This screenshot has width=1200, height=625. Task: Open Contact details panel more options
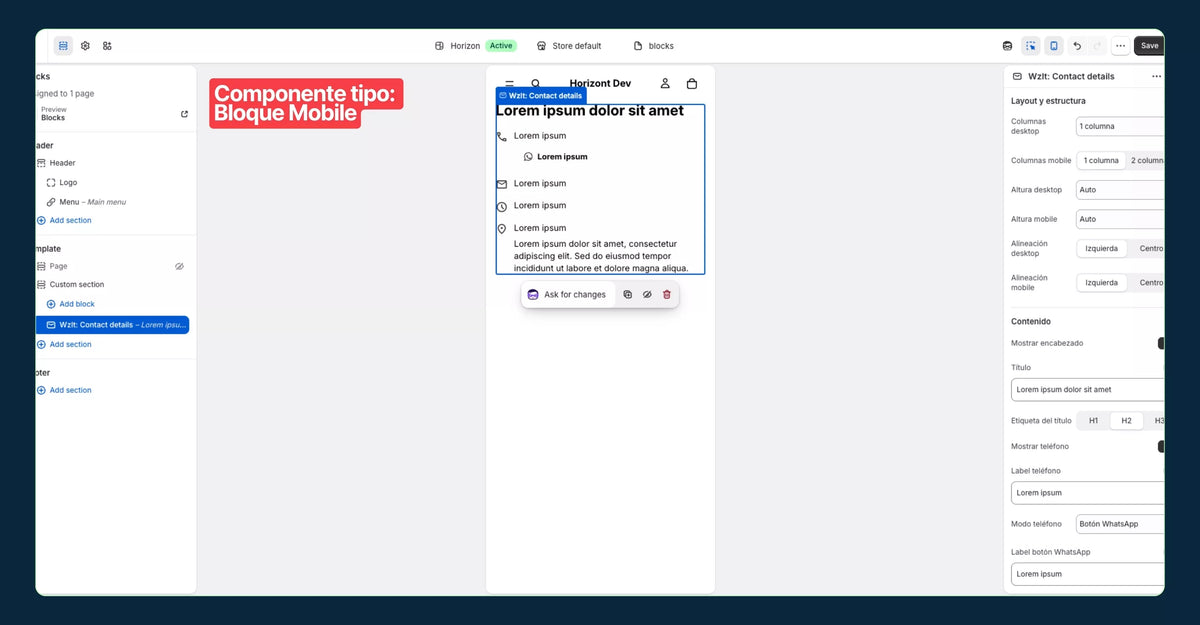click(1156, 76)
